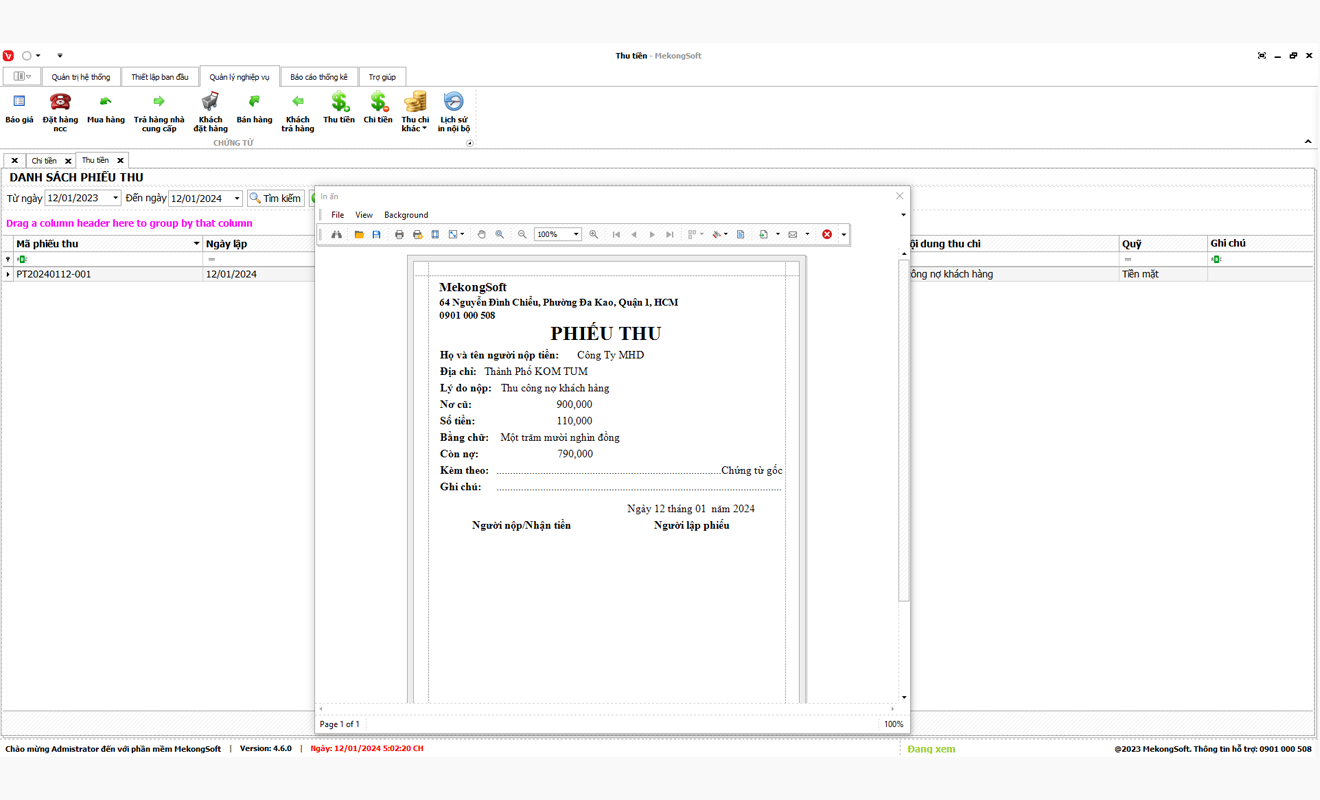Select the hand tool in print preview
The height and width of the screenshot is (800, 1320).
(481, 235)
